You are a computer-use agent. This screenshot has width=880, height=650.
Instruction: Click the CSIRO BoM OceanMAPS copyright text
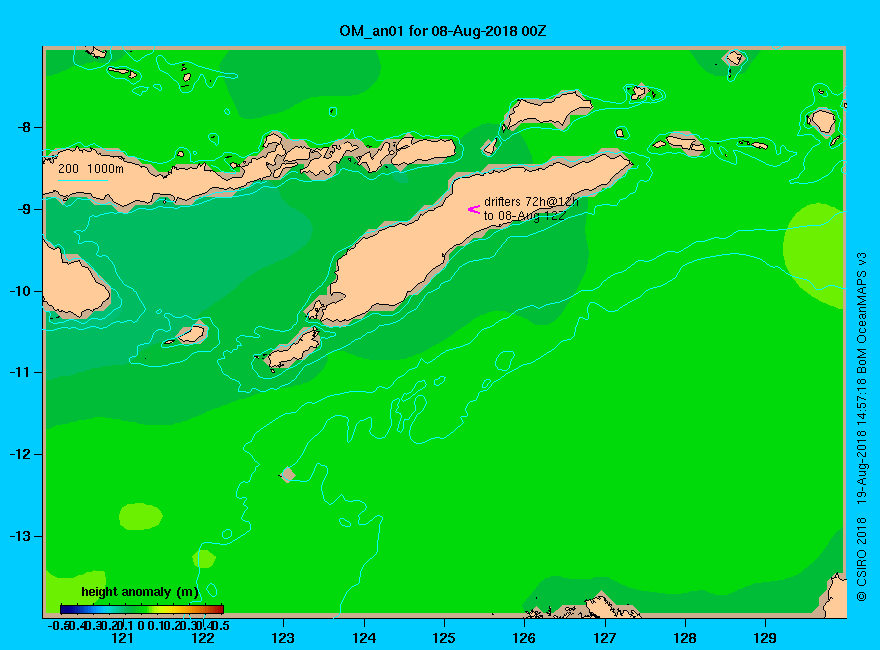(x=862, y=427)
